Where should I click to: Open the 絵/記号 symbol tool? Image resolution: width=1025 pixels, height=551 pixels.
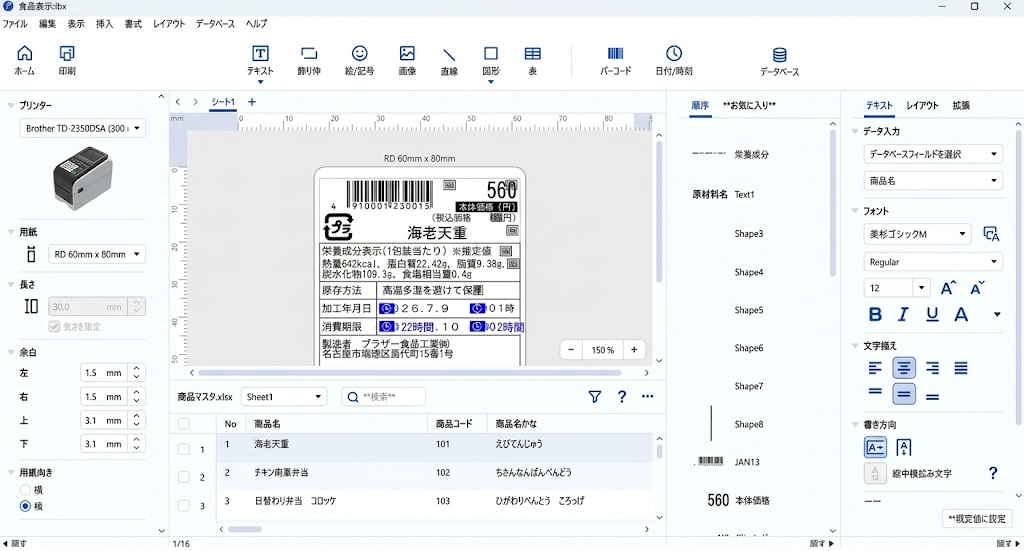coord(360,61)
